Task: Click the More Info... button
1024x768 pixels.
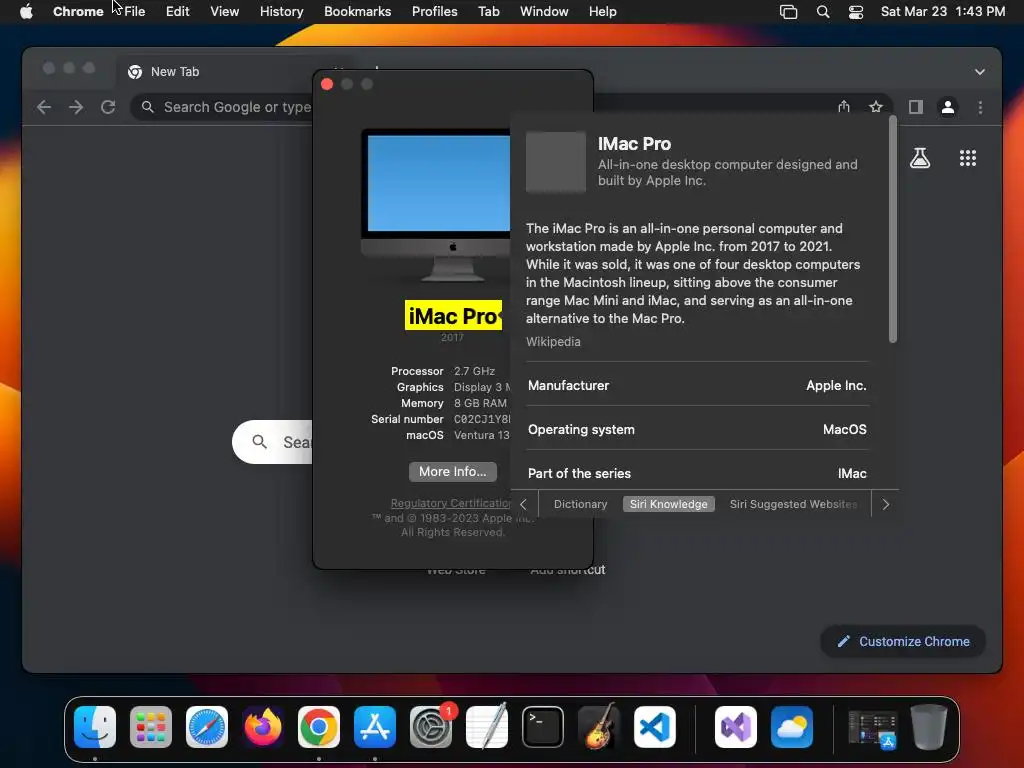Action: click(453, 472)
